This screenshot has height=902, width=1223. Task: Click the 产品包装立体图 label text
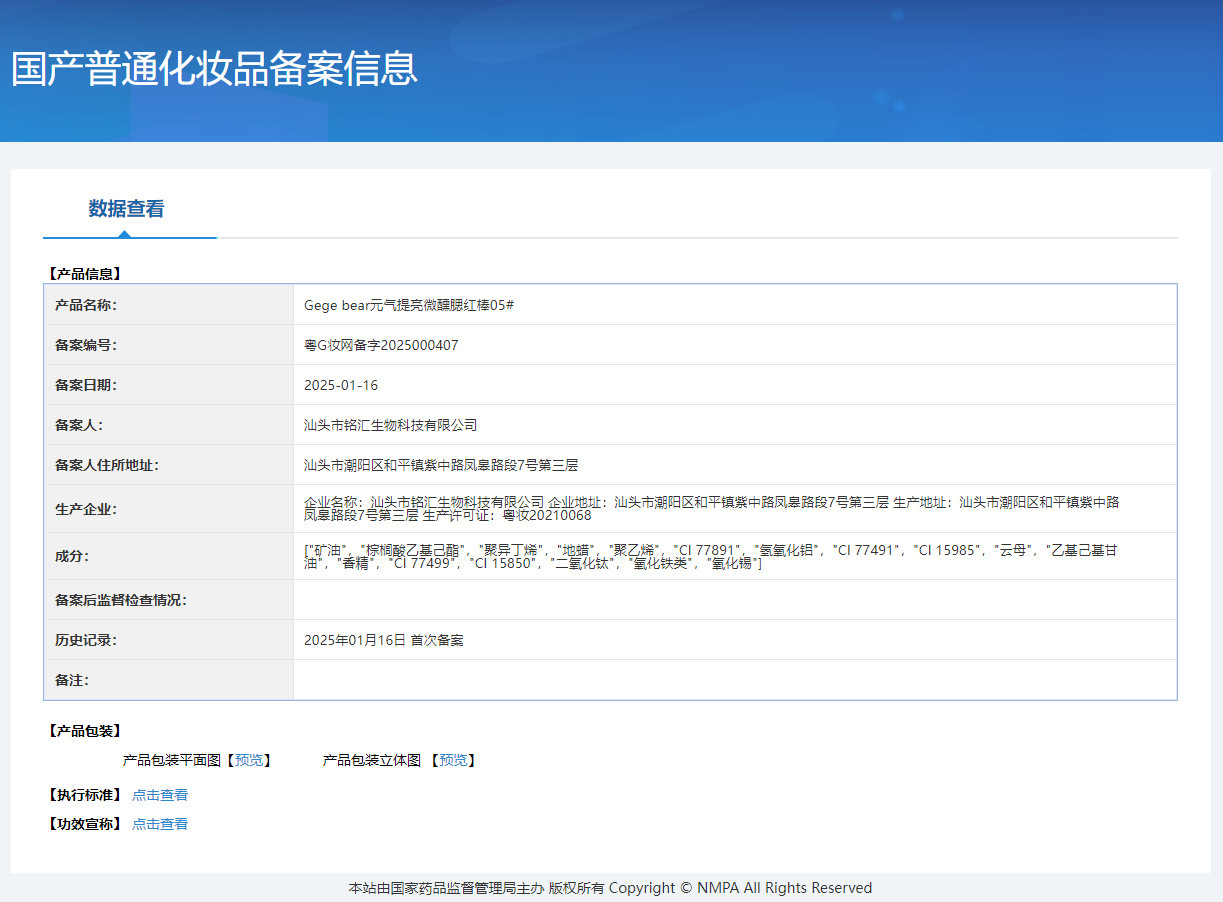coord(371,760)
